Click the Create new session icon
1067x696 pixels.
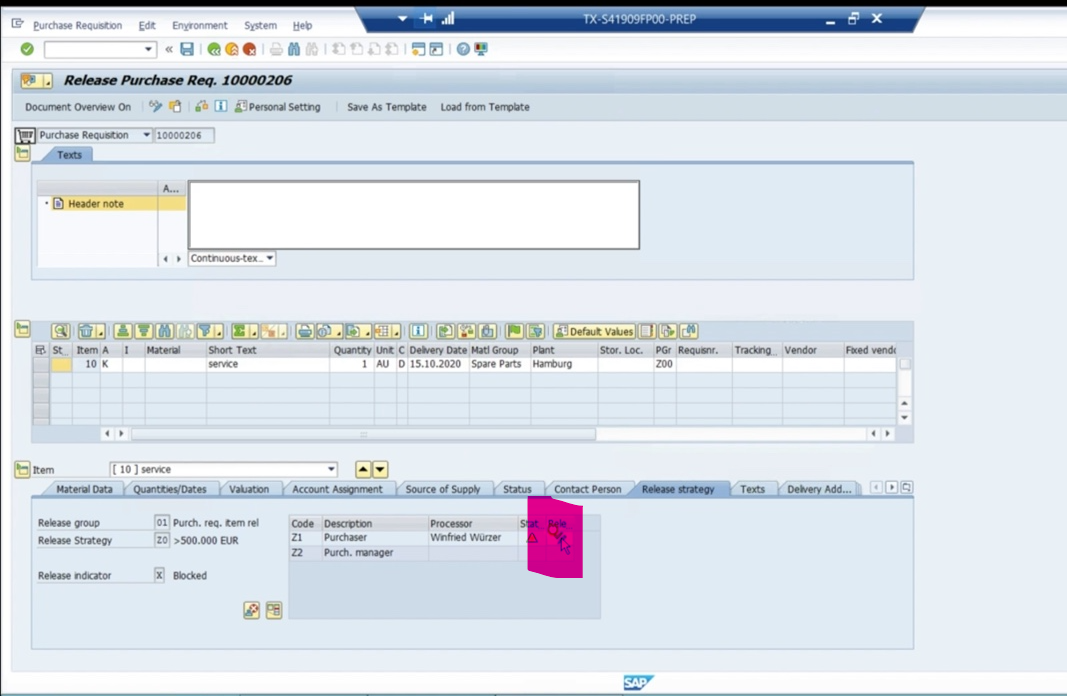pyautogui.click(x=418, y=49)
